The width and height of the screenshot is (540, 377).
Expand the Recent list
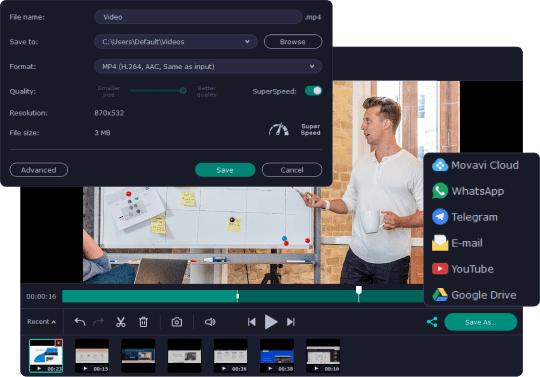[41, 322]
